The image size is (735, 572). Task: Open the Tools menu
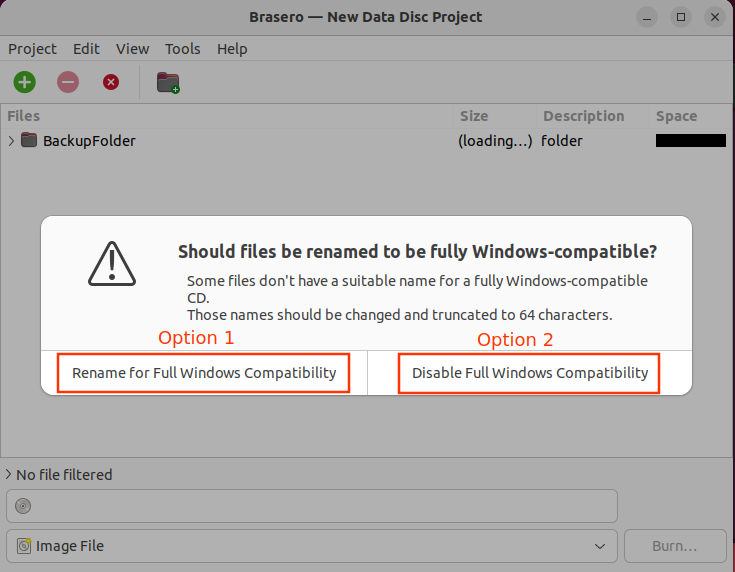tap(182, 49)
